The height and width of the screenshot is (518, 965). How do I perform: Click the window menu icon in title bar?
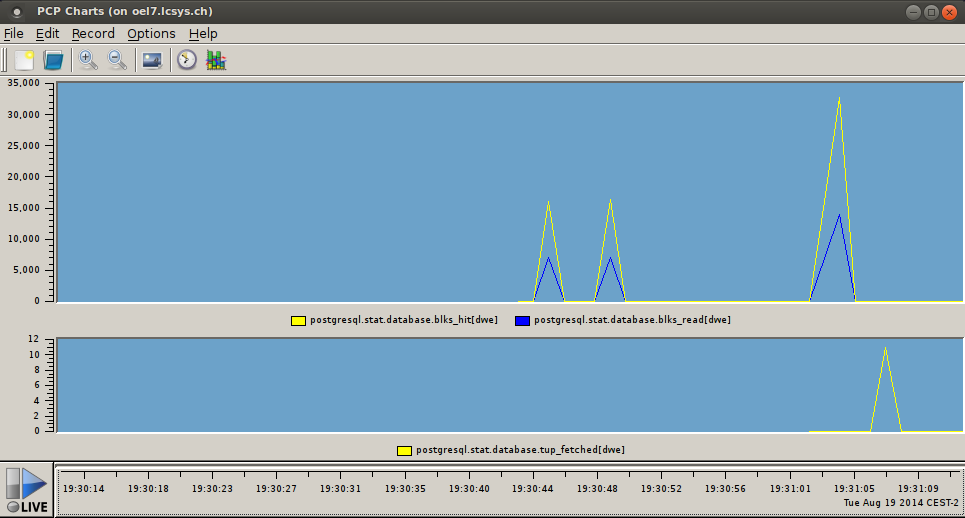coord(16,12)
